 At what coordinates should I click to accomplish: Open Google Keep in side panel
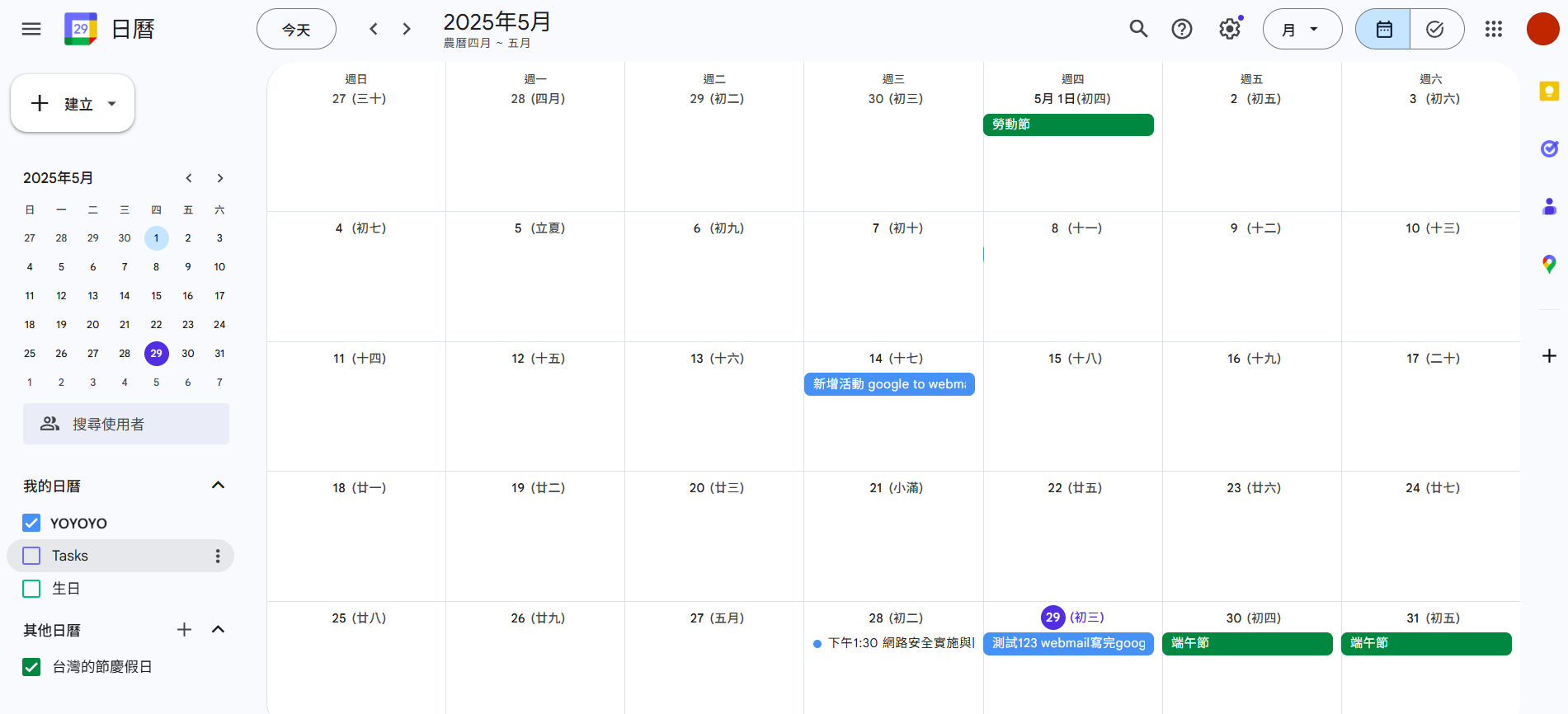tap(1549, 92)
